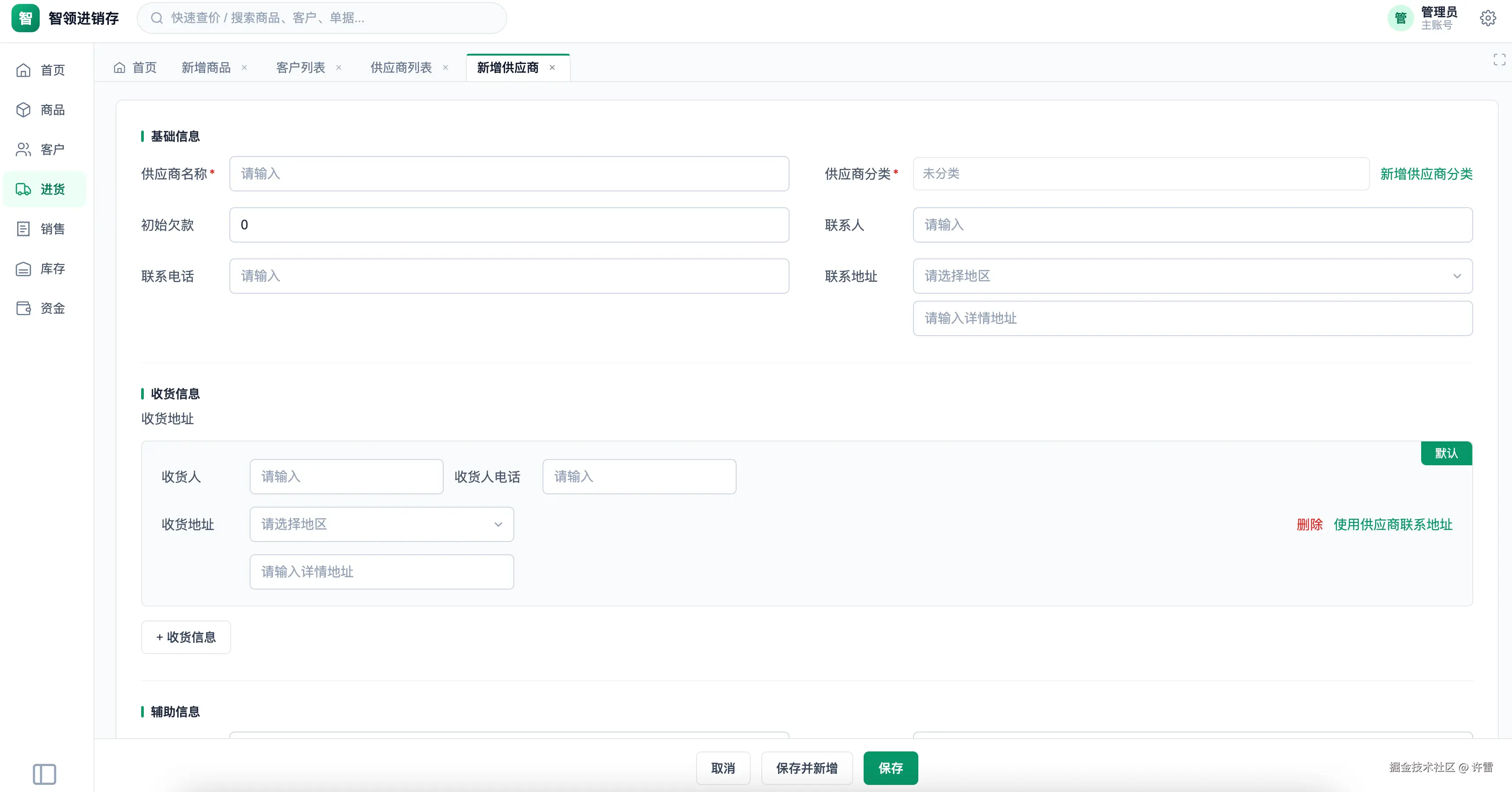
Task: Open settings via the gear icon
Action: point(1487,18)
